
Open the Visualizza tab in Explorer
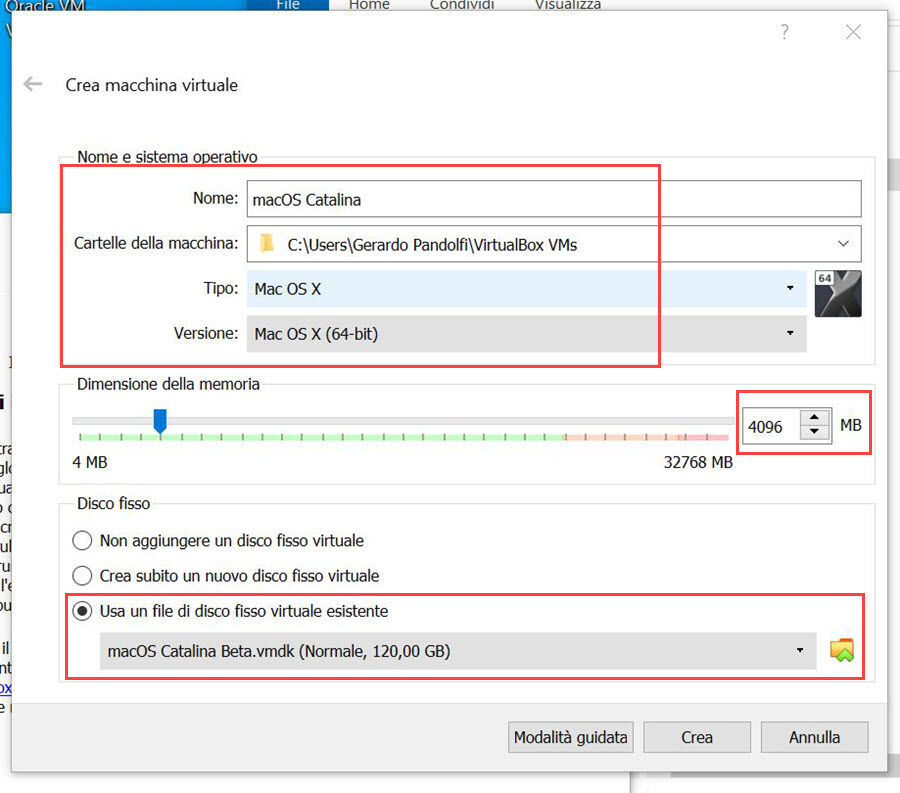(566, 5)
